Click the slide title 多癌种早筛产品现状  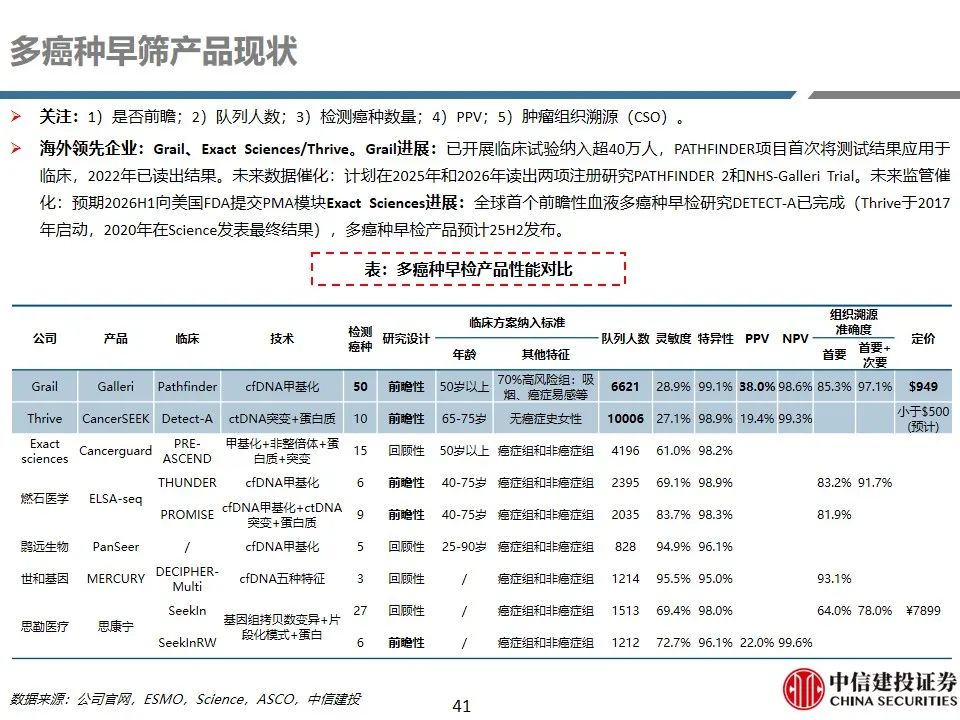pyautogui.click(x=154, y=51)
